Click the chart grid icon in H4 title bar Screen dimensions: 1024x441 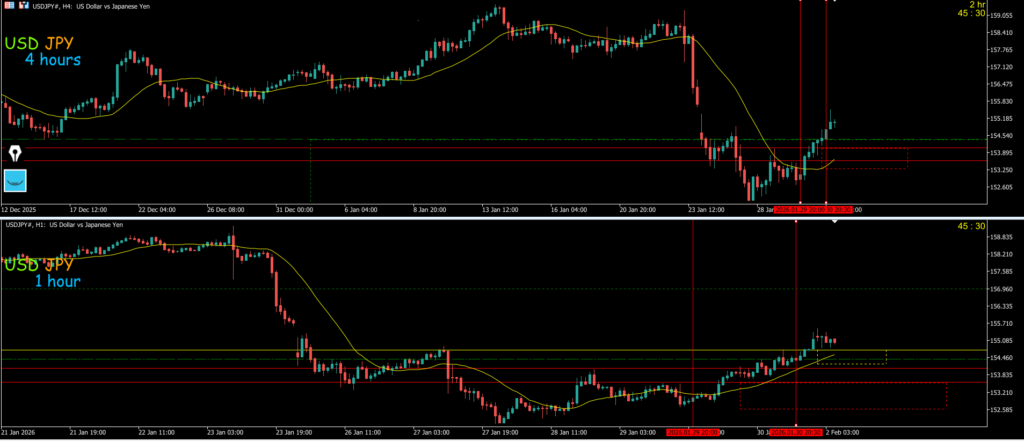point(7,5)
